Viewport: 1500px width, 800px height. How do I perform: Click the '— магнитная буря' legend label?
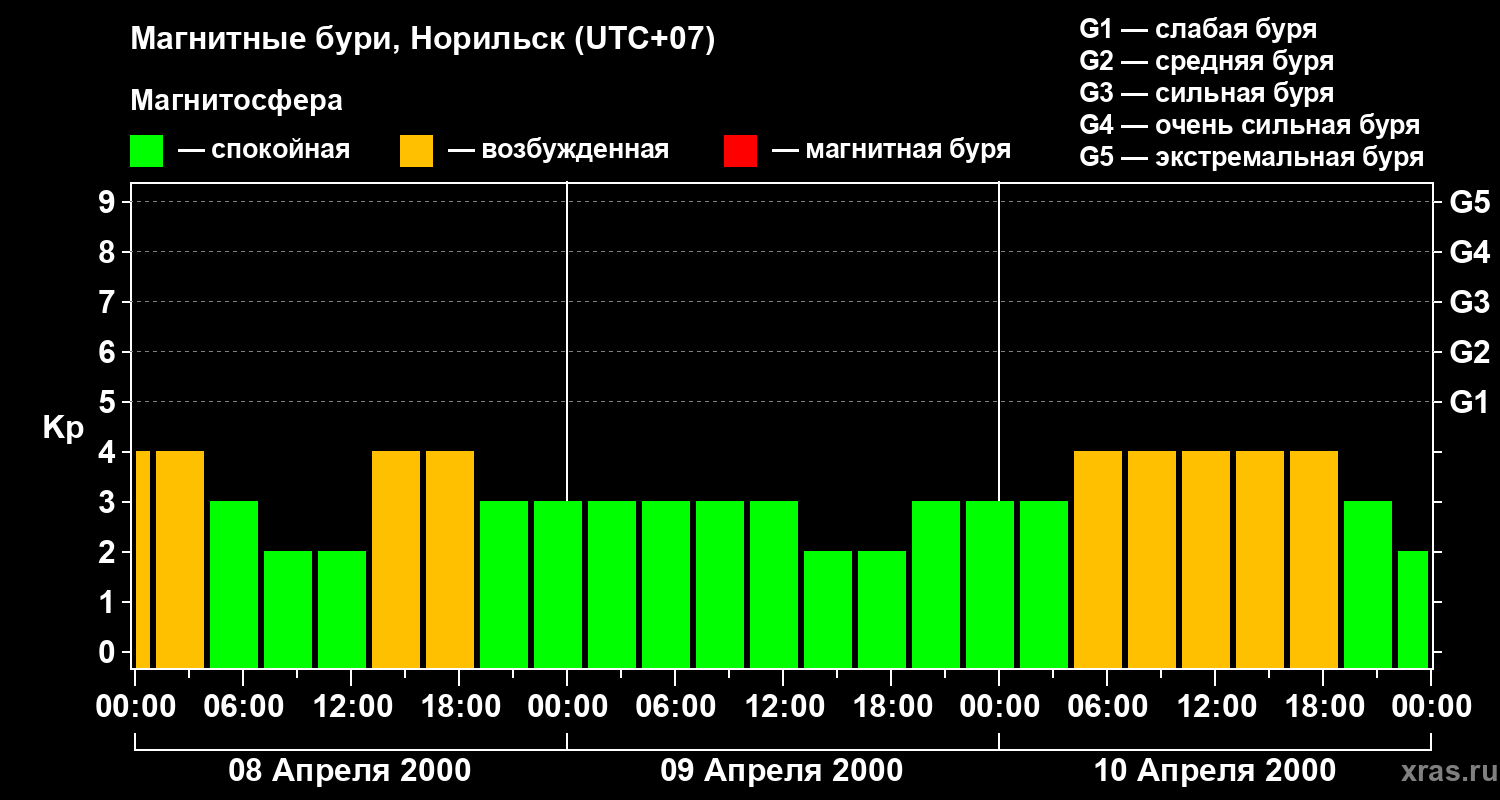point(891,150)
